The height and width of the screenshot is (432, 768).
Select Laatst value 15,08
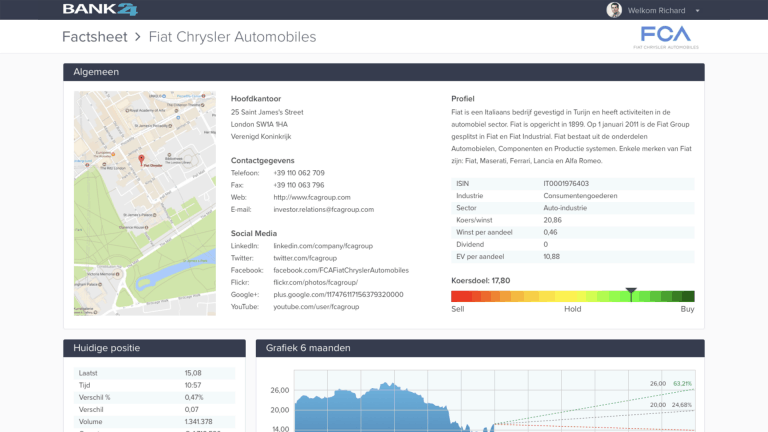193,373
